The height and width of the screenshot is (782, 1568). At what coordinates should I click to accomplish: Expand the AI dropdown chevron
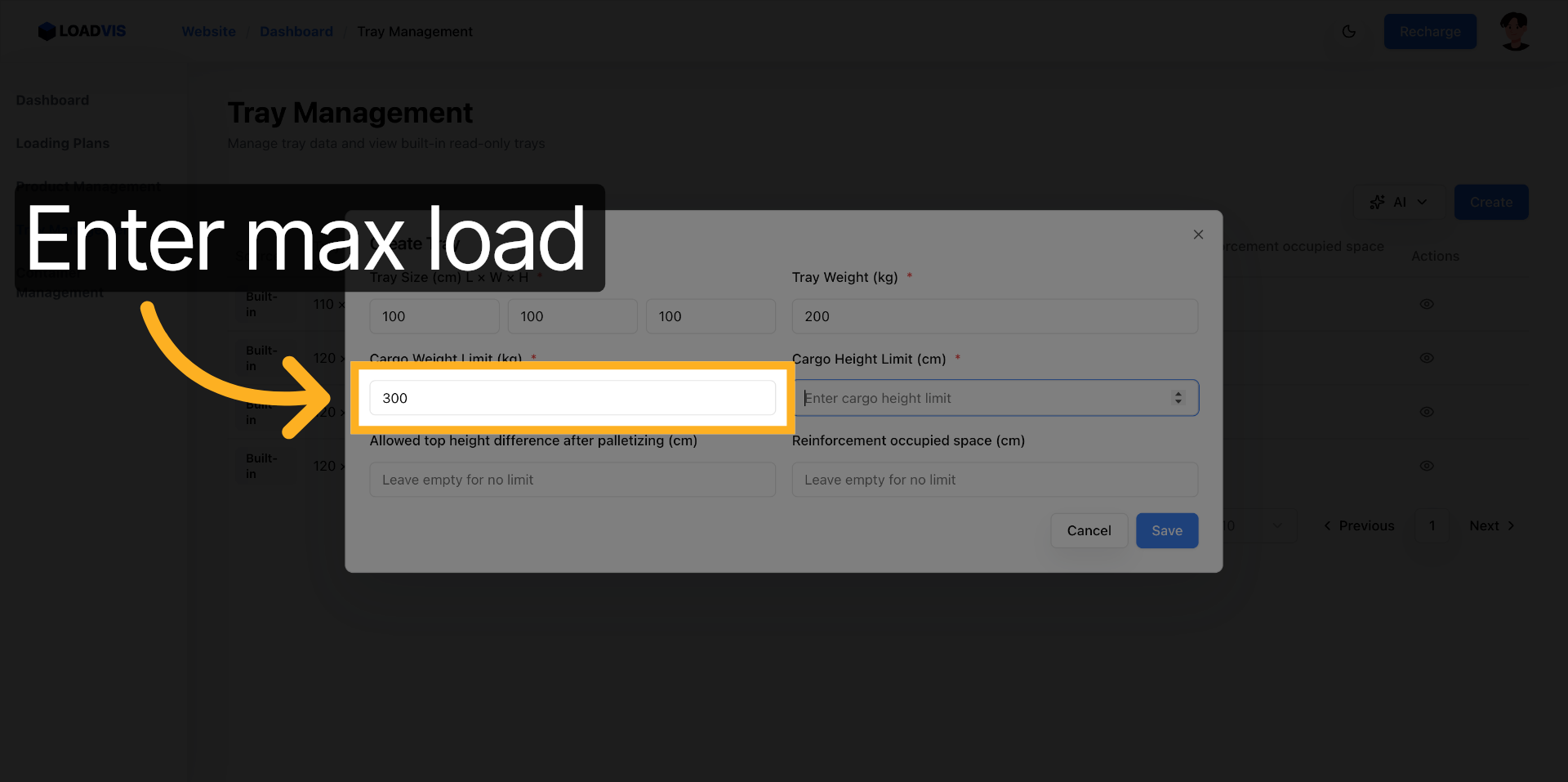[1422, 202]
